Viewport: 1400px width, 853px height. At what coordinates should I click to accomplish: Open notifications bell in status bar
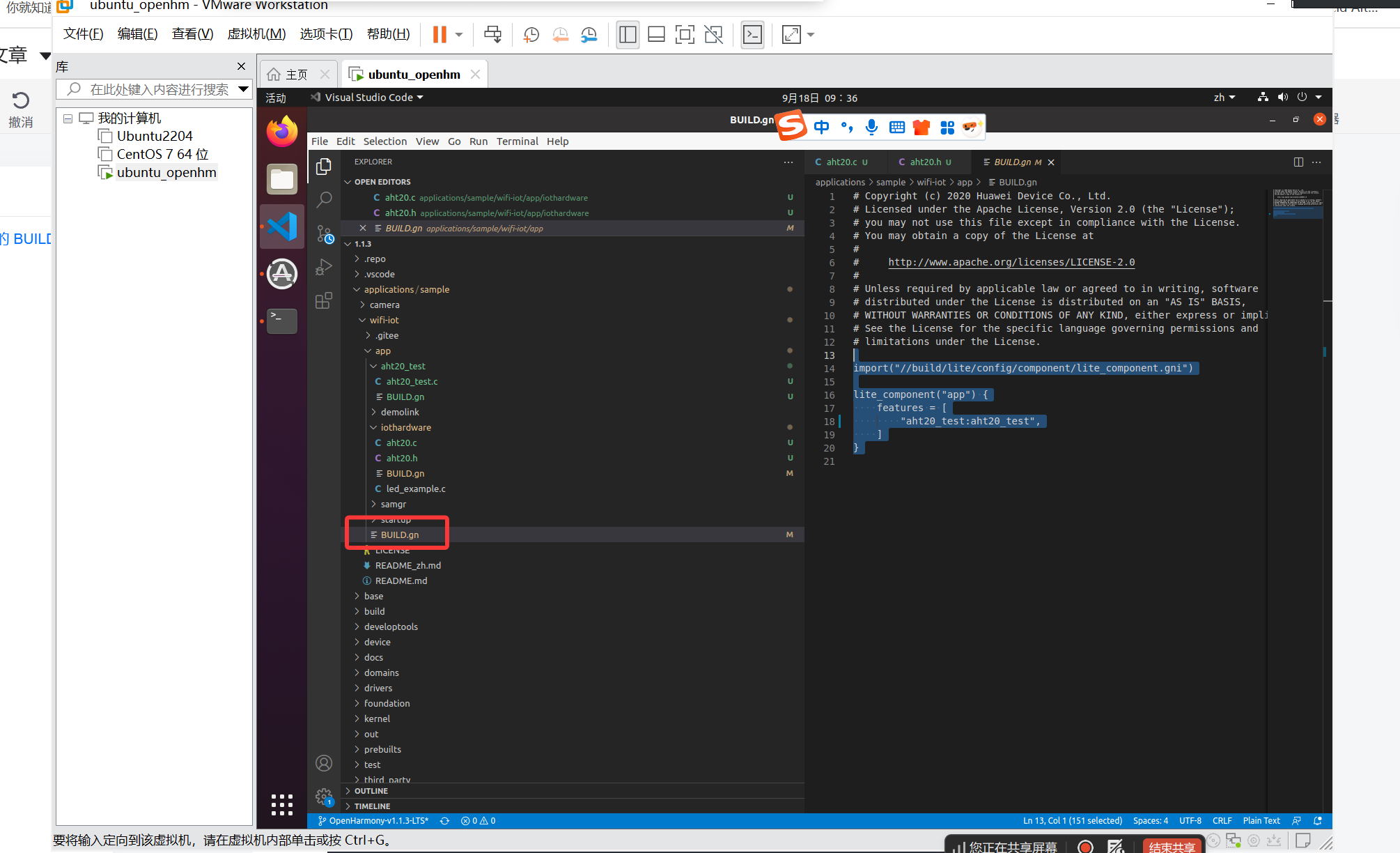point(1318,821)
